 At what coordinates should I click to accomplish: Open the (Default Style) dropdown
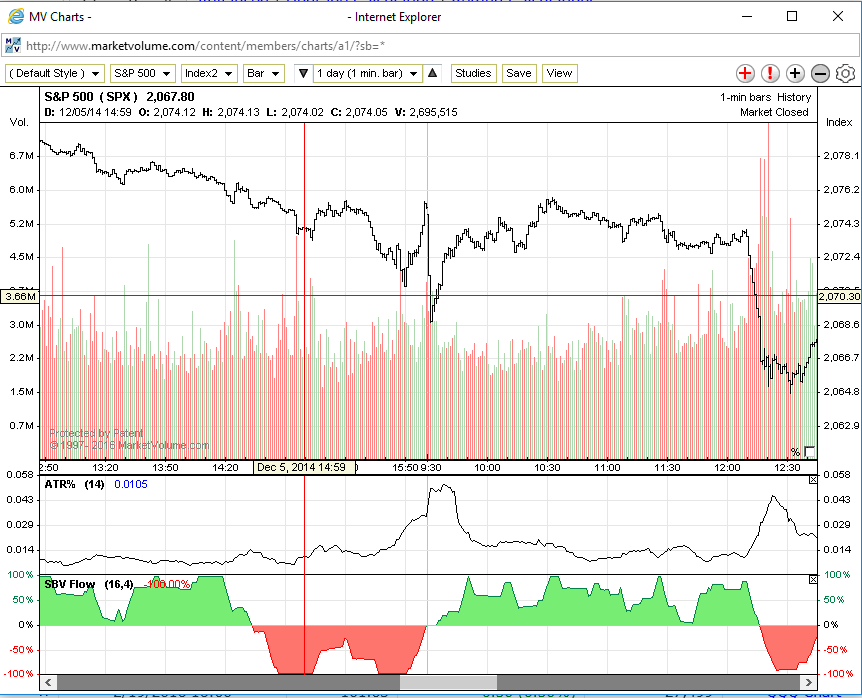(55, 73)
